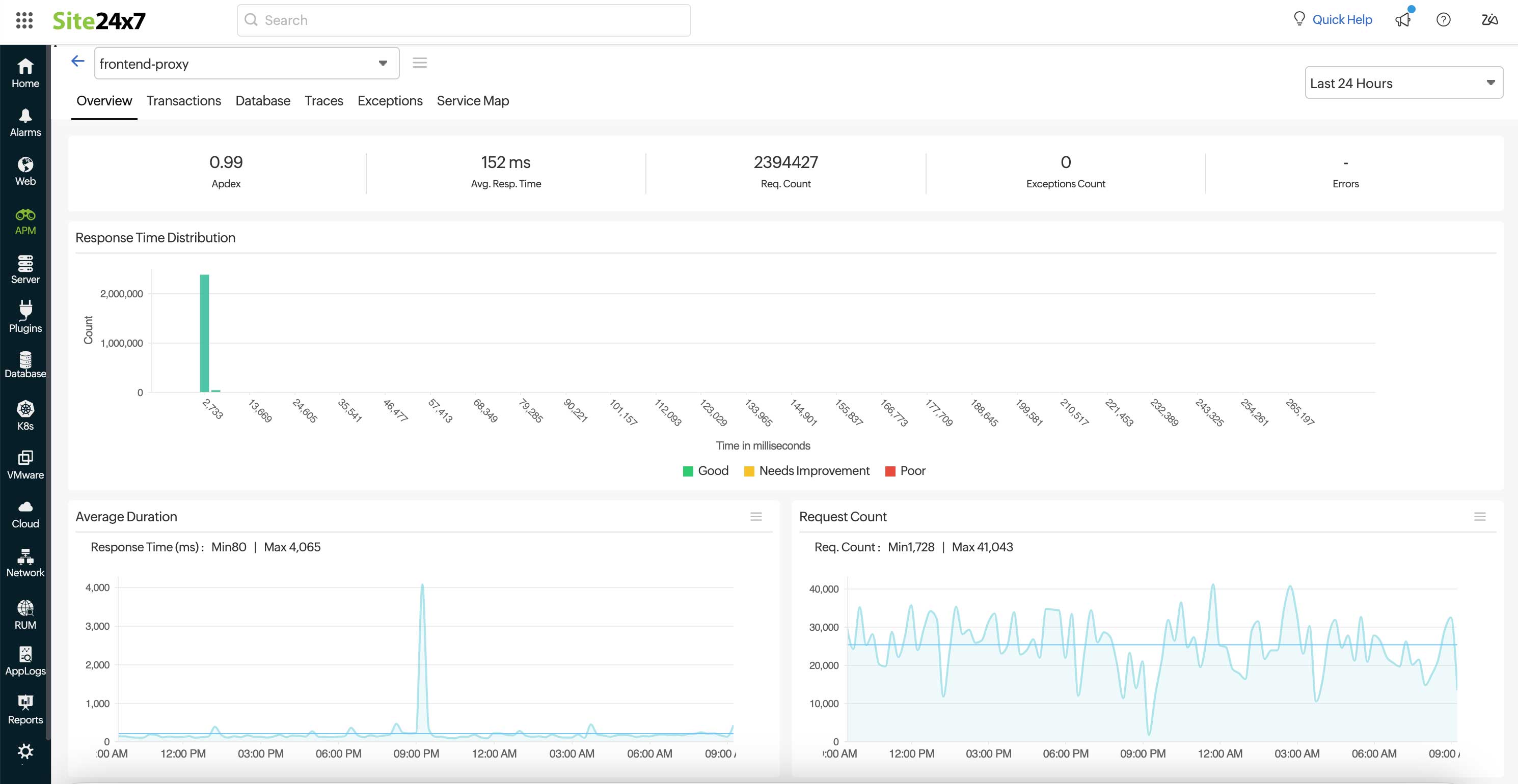Image resolution: width=1518 pixels, height=784 pixels.
Task: Open the APM section in sidebar
Action: (x=25, y=221)
